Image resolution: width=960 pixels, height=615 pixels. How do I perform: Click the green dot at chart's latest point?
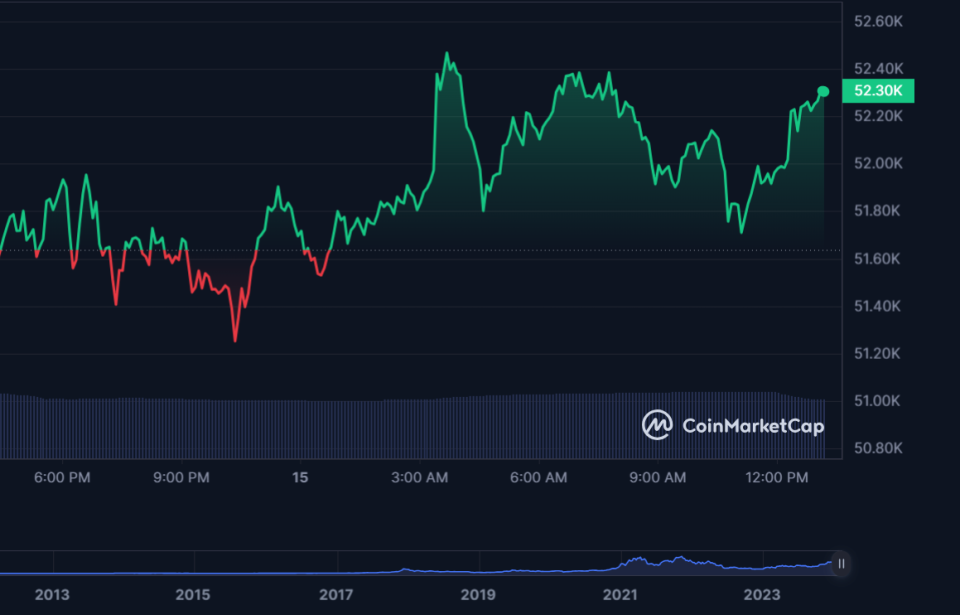[x=823, y=91]
